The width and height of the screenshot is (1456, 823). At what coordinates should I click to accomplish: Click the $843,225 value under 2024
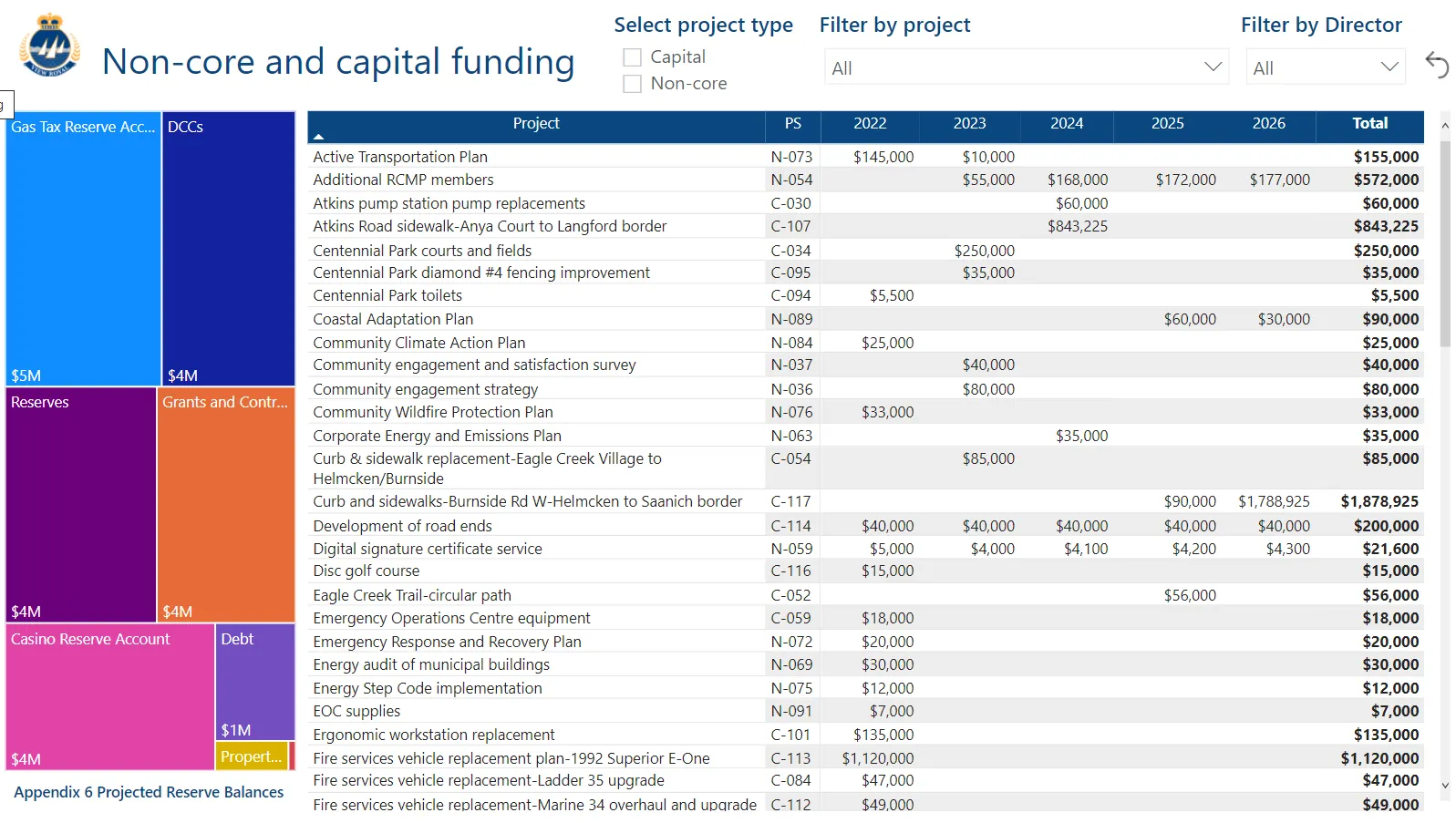pyautogui.click(x=1078, y=226)
